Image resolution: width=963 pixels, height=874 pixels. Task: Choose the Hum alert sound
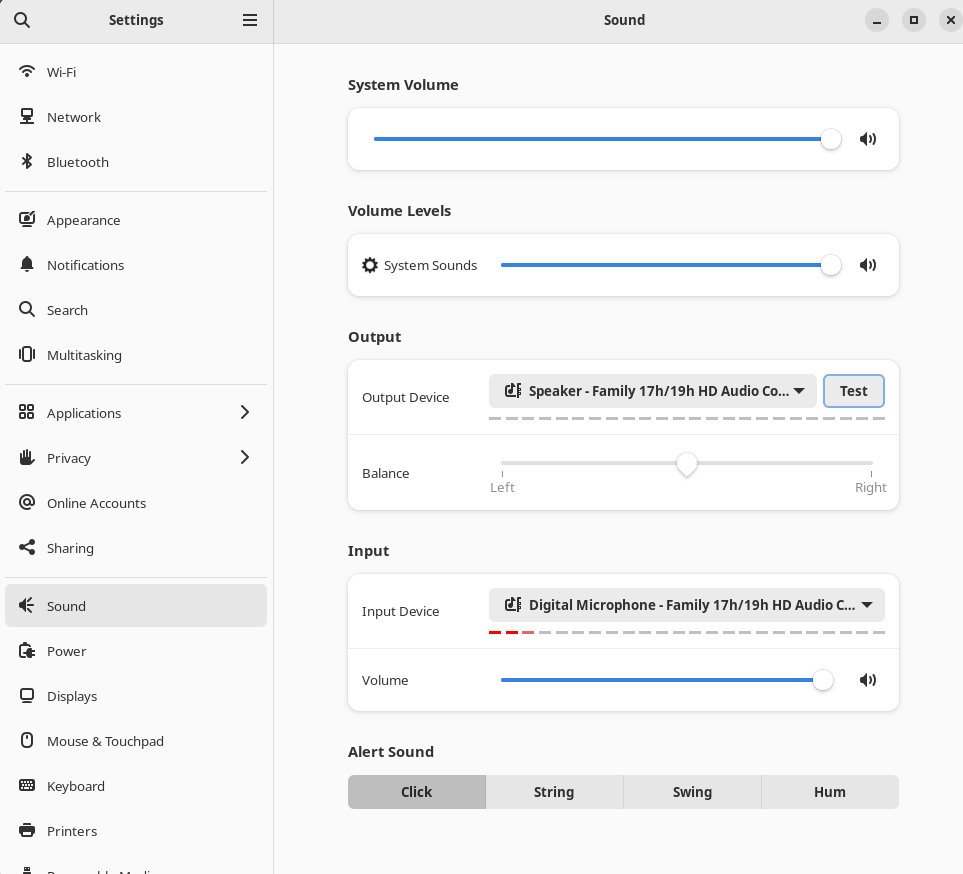[829, 792]
